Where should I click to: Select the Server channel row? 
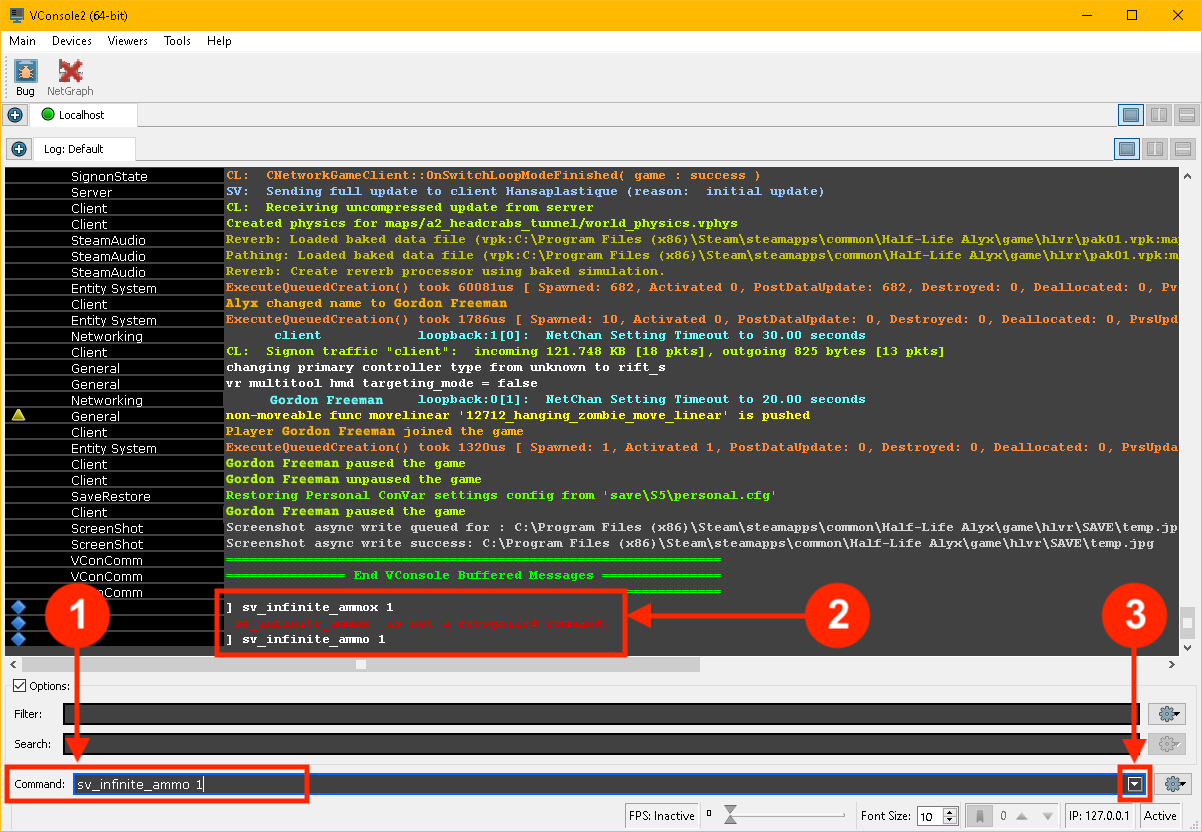coord(91,192)
